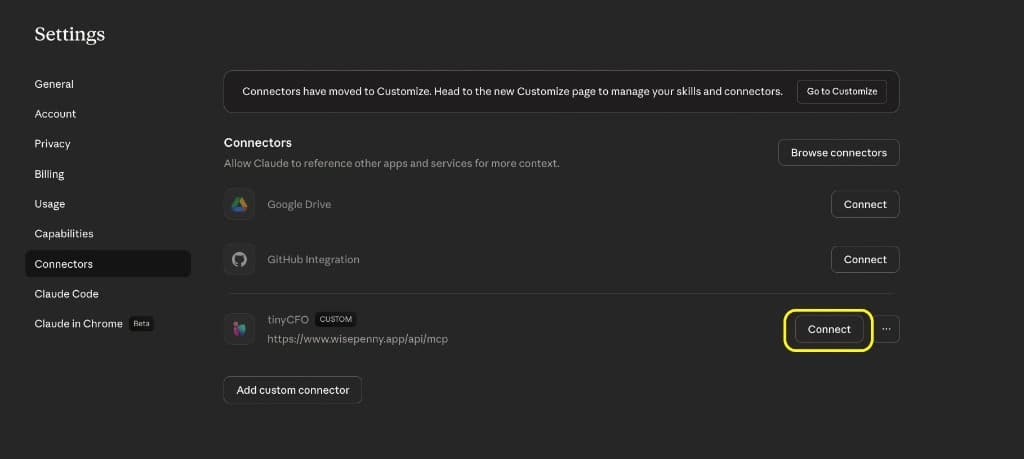
Task: Click the 'Allow Claude to reference other apps' description
Action: click(391, 163)
